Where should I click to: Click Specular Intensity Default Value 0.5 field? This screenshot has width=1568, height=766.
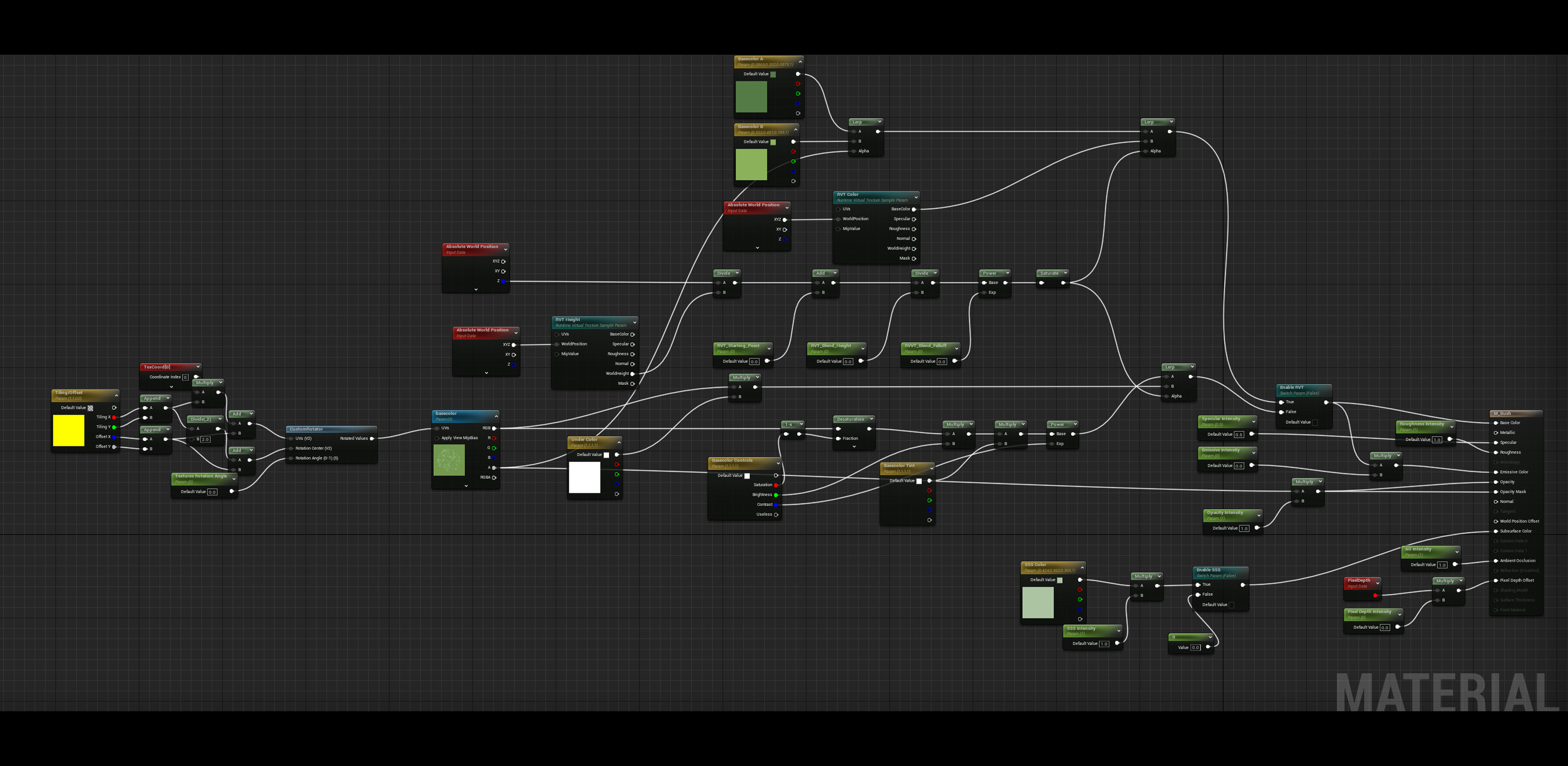1239,435
